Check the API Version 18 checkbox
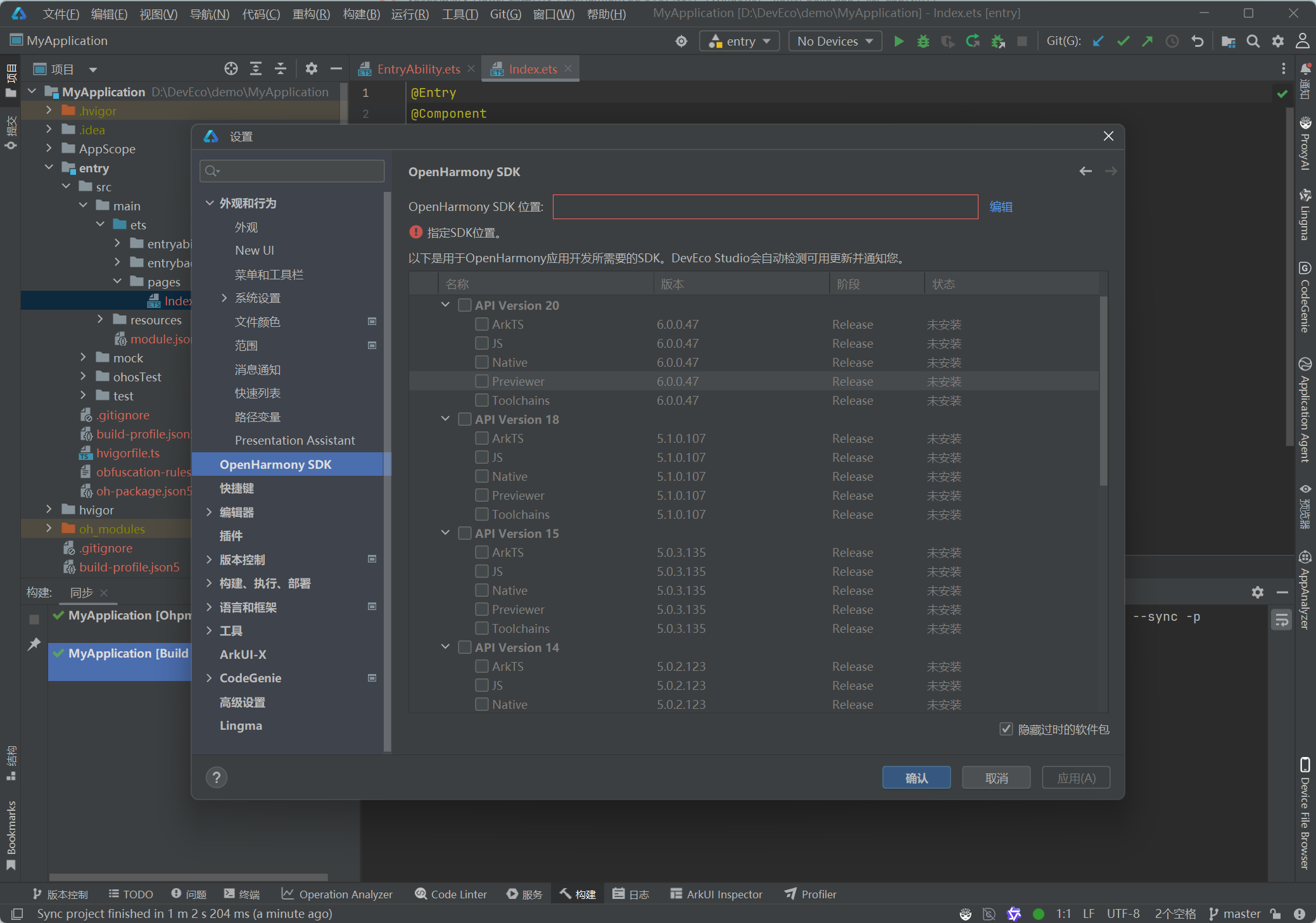1316x923 pixels. pos(464,419)
